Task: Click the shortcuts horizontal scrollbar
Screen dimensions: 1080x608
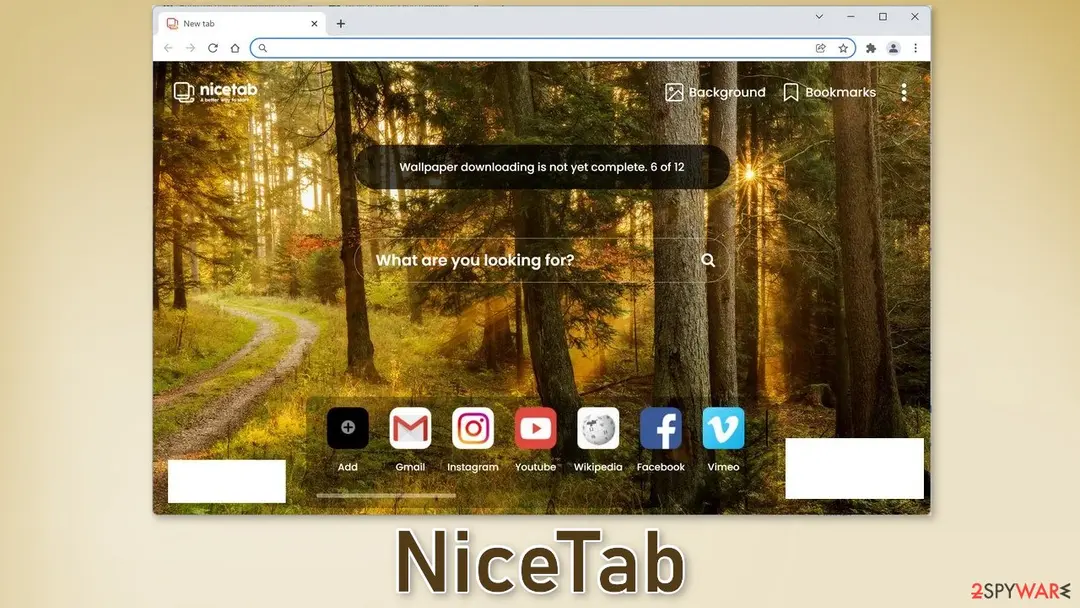Action: (386, 495)
